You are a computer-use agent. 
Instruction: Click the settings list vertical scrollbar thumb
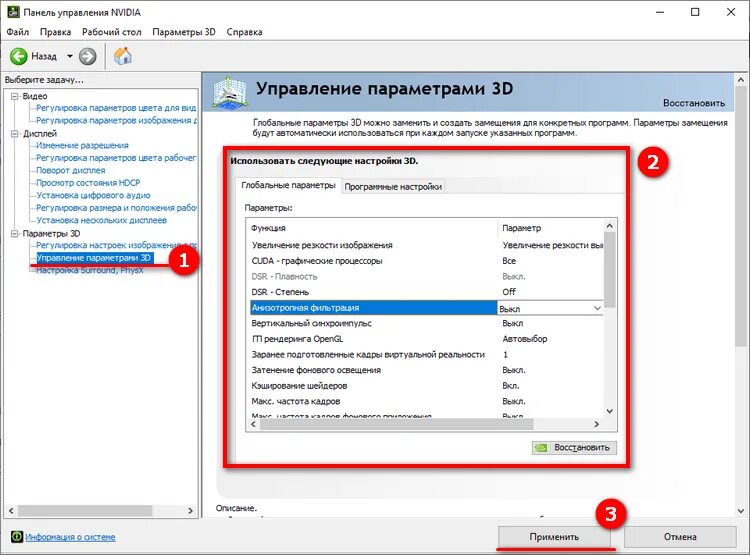pos(609,269)
